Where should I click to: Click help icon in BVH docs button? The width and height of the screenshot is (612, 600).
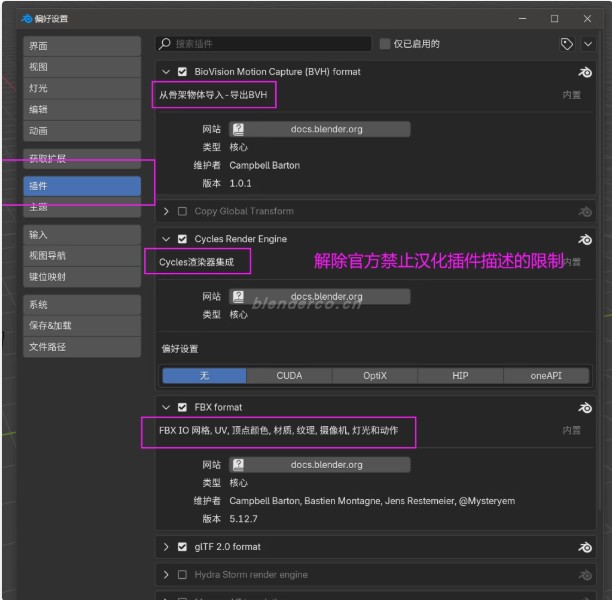point(238,129)
